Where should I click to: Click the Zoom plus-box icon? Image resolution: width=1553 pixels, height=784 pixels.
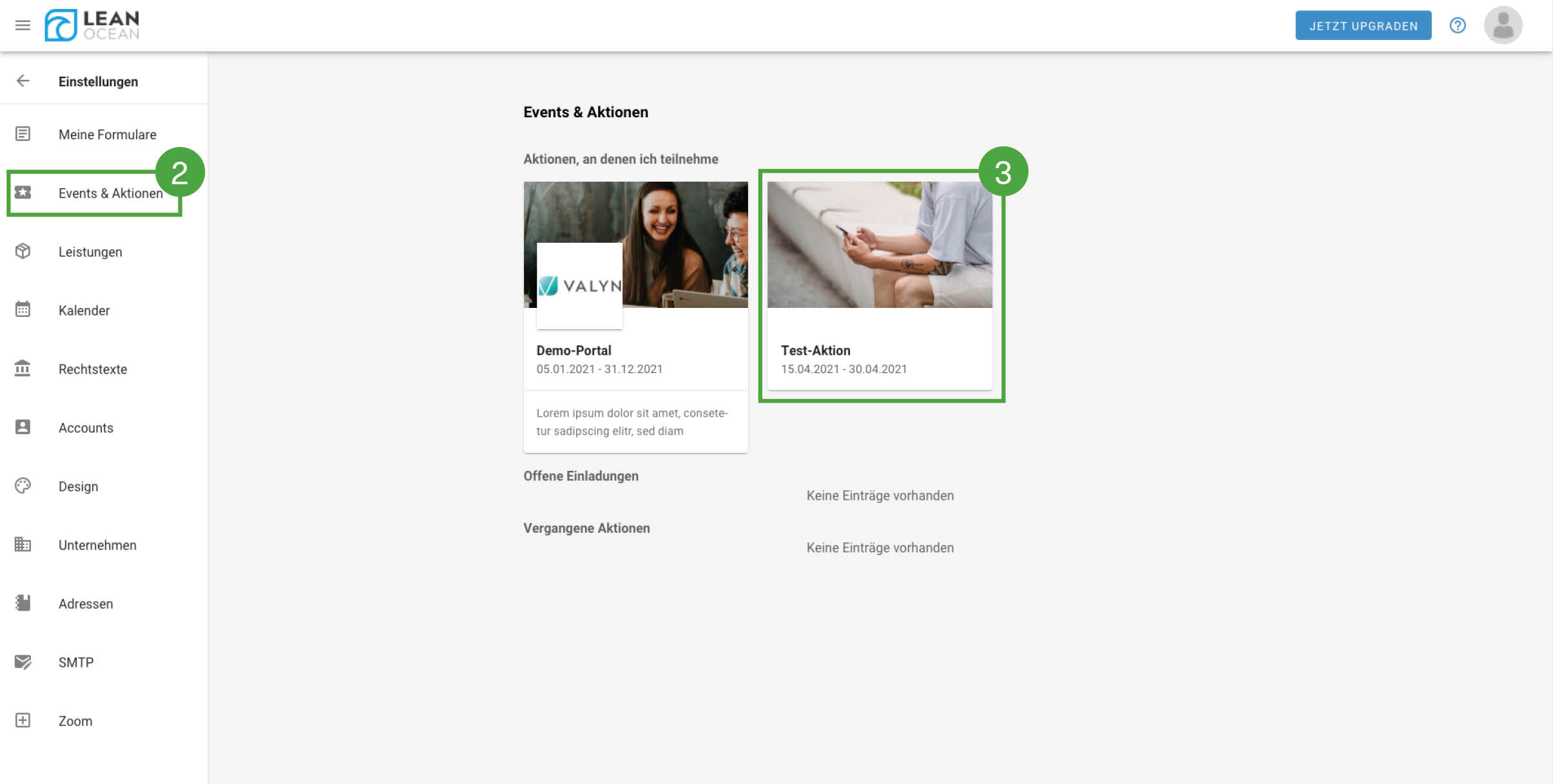pyautogui.click(x=23, y=720)
